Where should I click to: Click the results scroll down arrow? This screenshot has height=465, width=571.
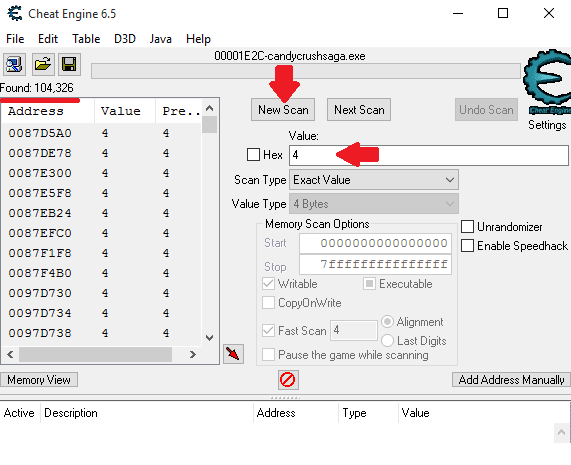point(209,338)
